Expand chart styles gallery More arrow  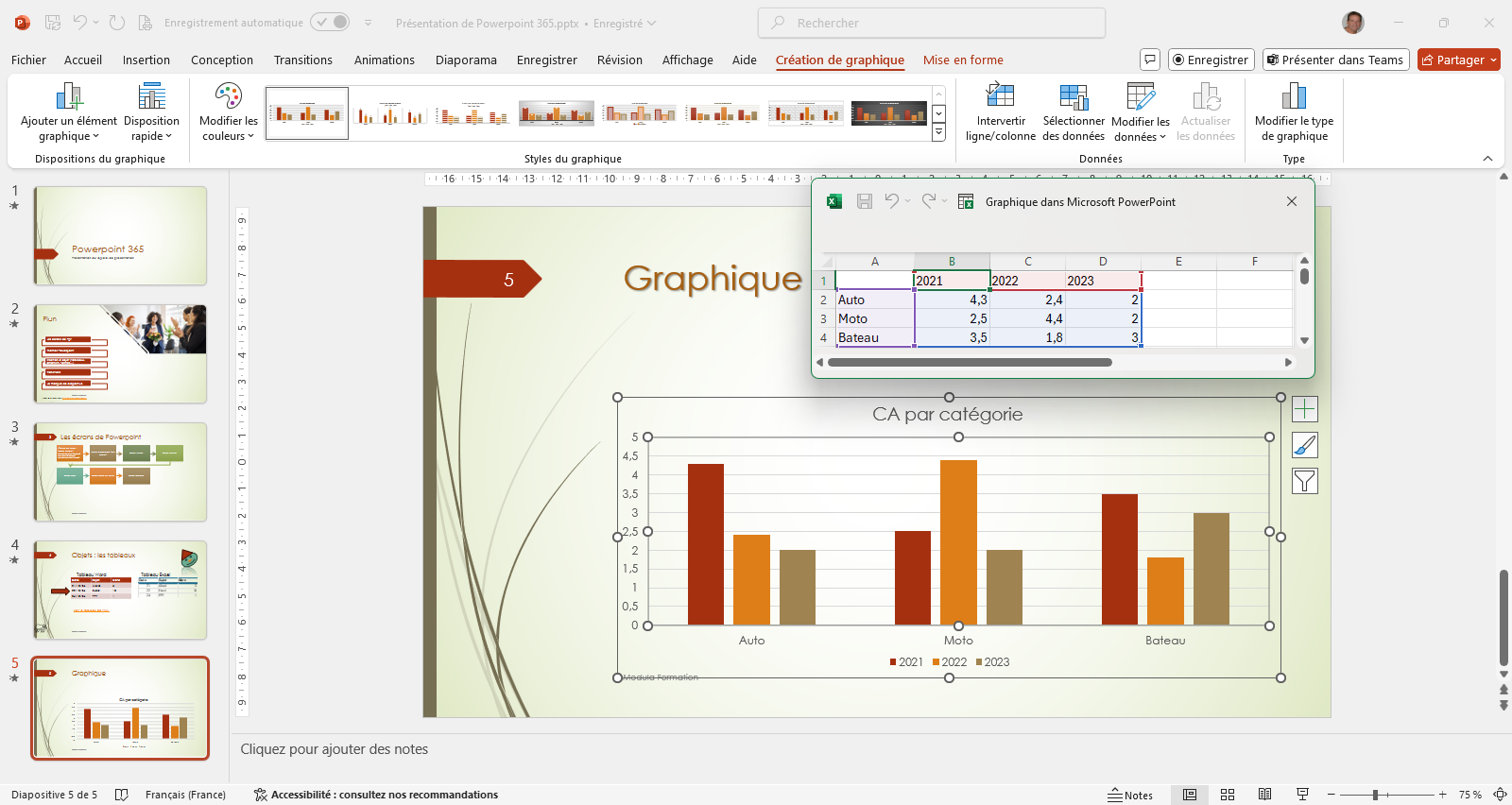coord(938,132)
